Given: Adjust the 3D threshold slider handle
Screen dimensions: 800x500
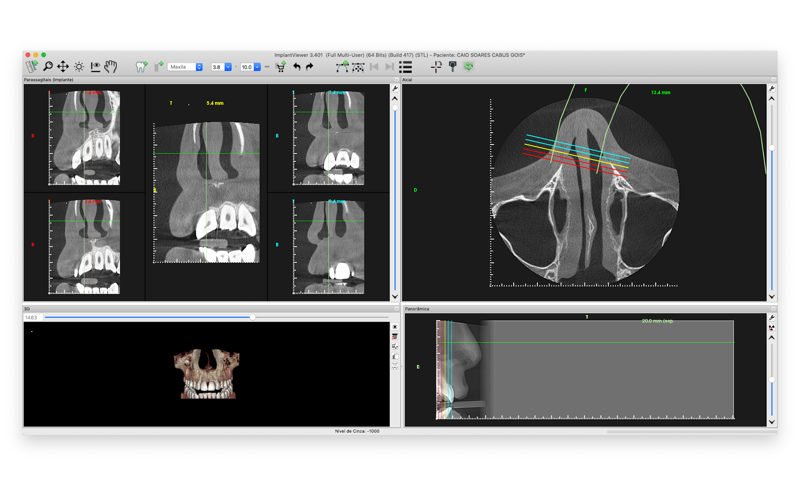Looking at the screenshot, I should pyautogui.click(x=253, y=317).
